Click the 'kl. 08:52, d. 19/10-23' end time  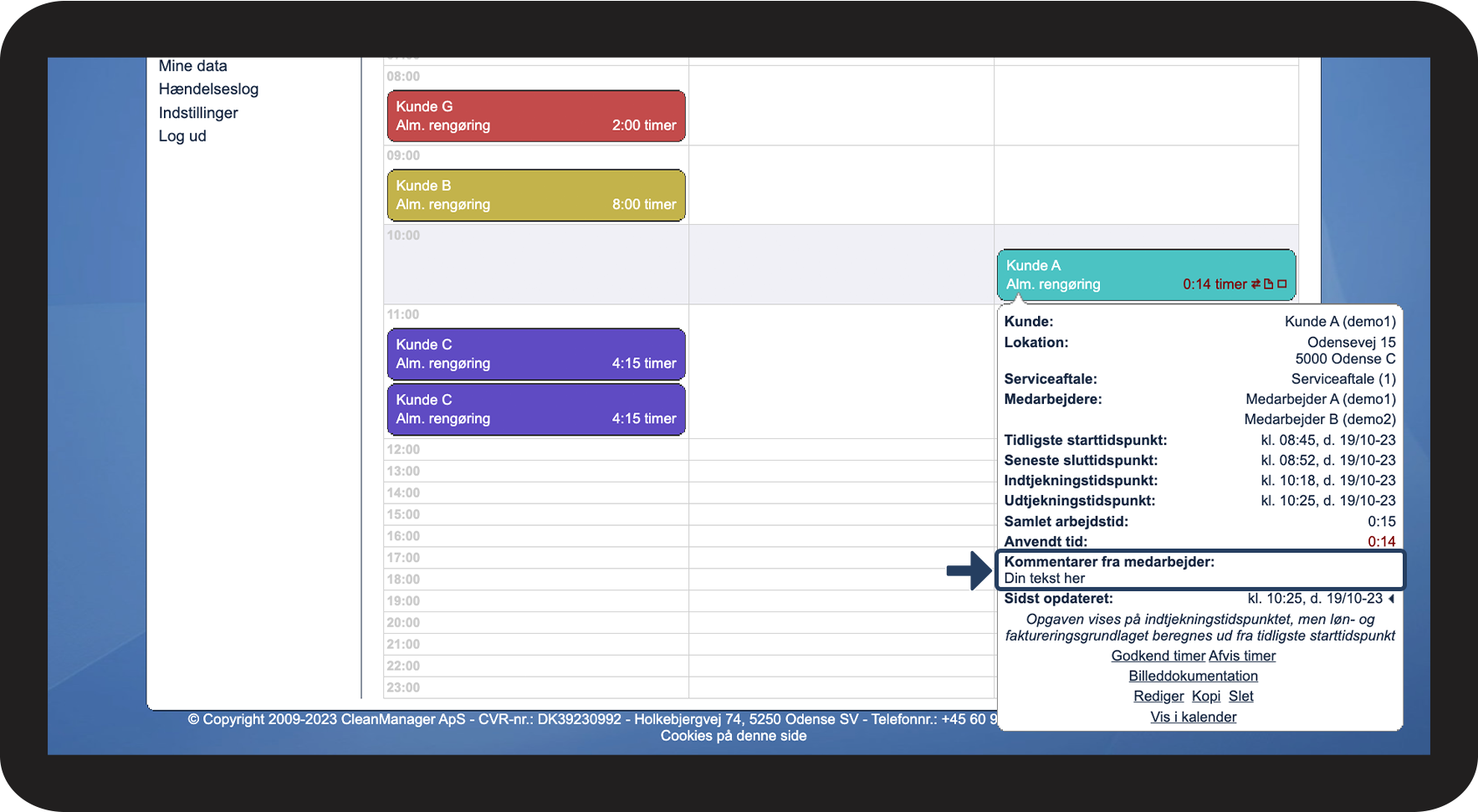click(x=1328, y=461)
